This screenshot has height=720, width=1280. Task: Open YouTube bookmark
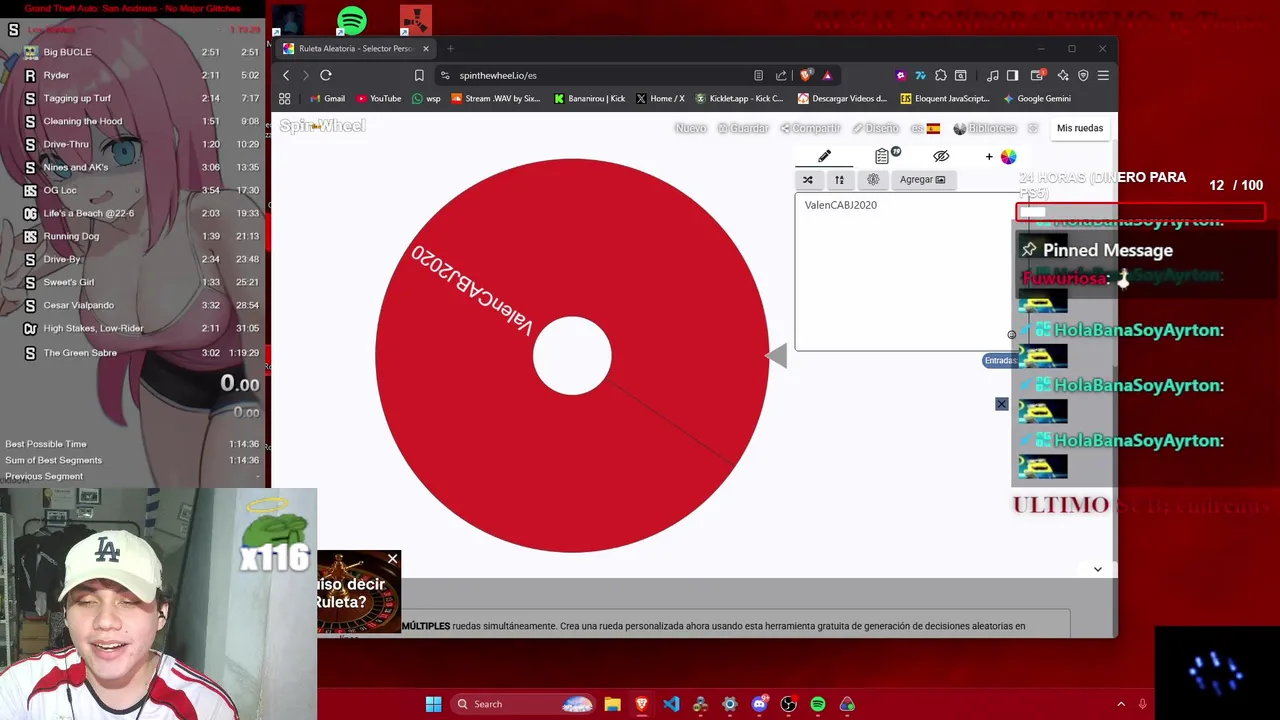tap(379, 98)
